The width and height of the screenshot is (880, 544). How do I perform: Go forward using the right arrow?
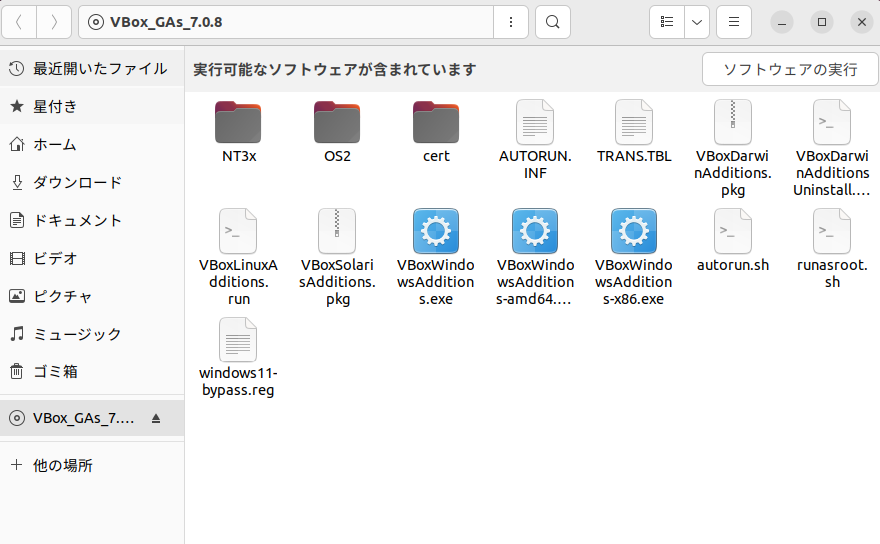tap(54, 22)
